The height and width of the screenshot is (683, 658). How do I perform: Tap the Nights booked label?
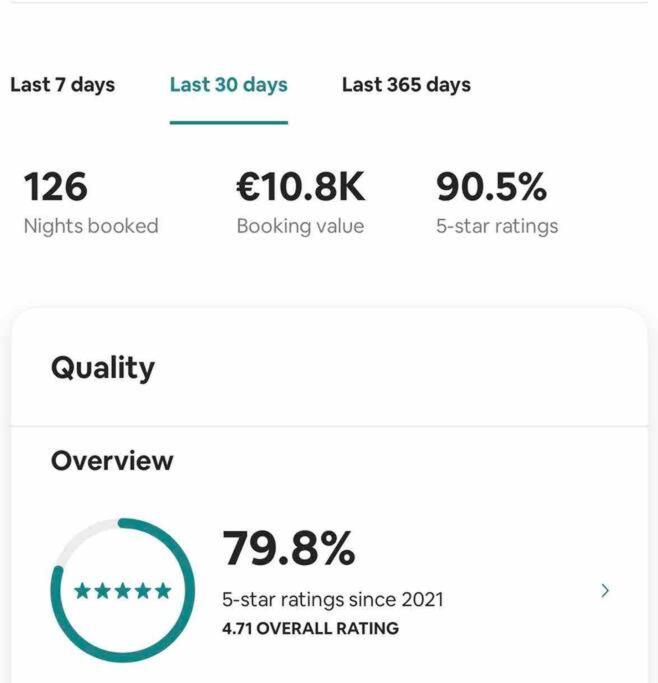click(x=91, y=226)
